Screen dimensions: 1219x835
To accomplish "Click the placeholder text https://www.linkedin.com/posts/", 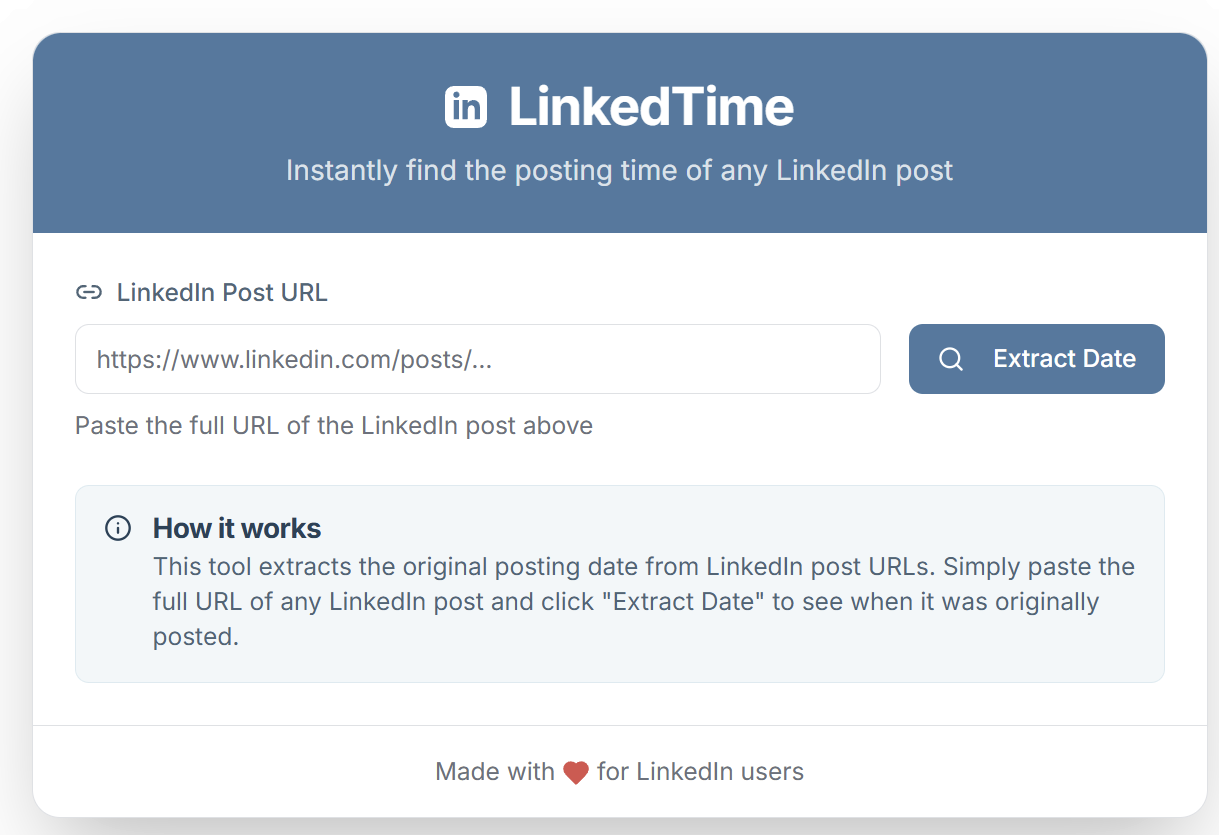I will [x=294, y=359].
